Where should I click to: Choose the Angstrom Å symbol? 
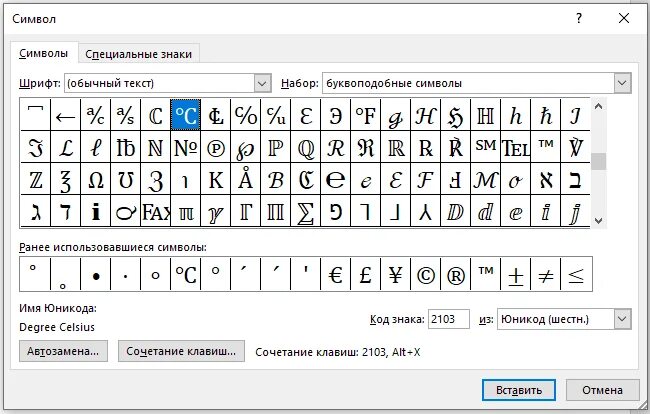coord(245,179)
